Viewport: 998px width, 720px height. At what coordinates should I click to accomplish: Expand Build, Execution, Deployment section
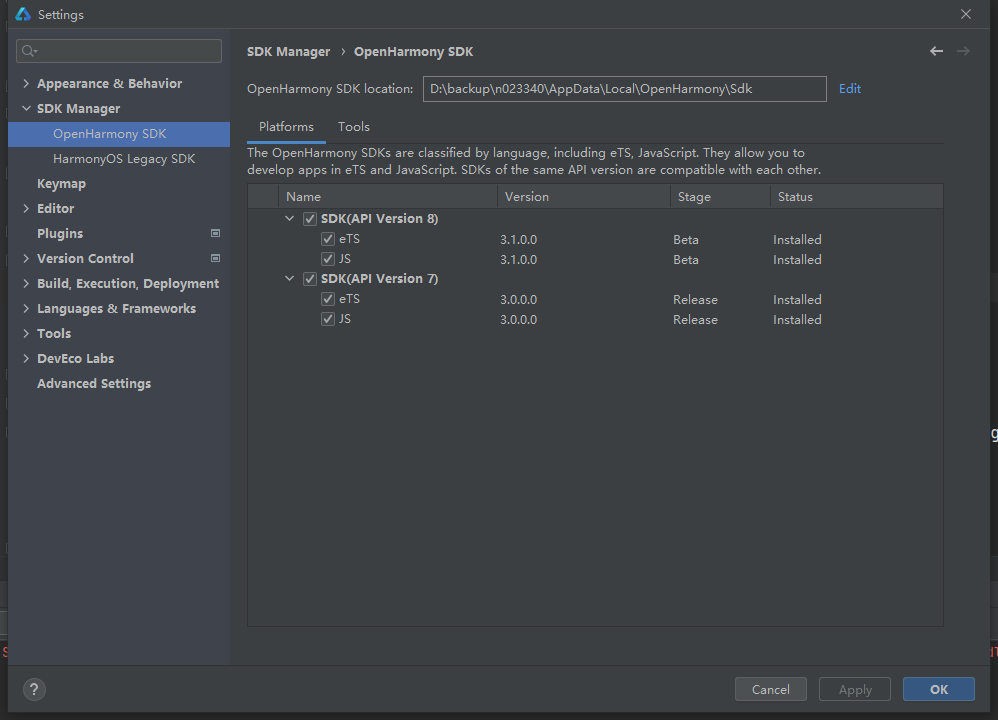[26, 283]
